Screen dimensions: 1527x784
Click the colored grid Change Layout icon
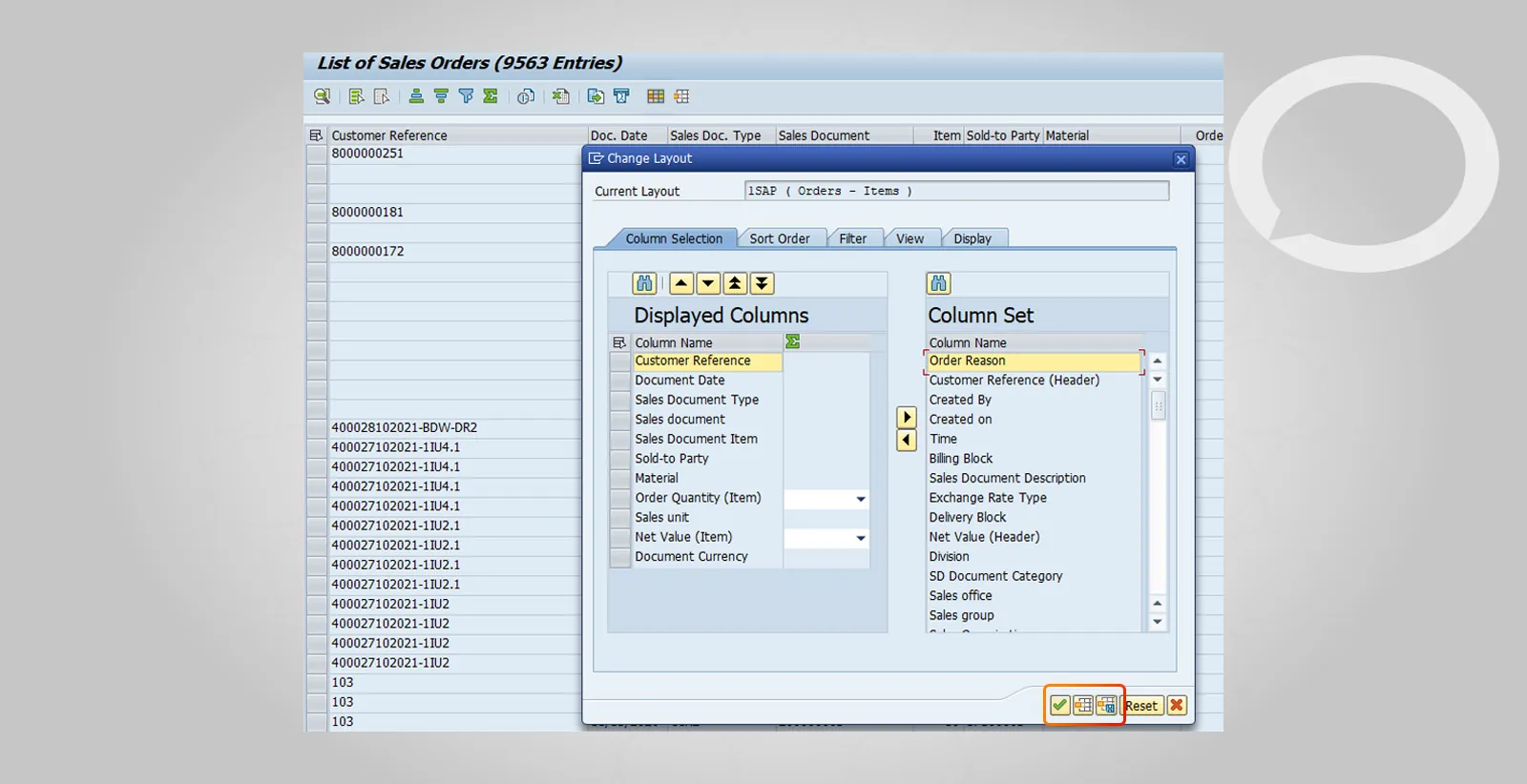[656, 96]
